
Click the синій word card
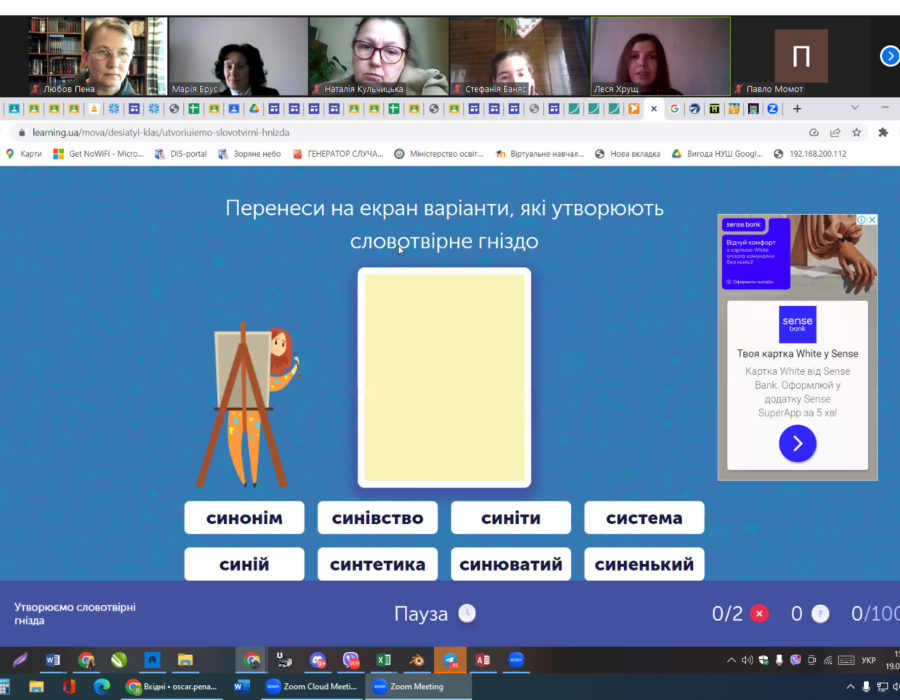pyautogui.click(x=244, y=564)
